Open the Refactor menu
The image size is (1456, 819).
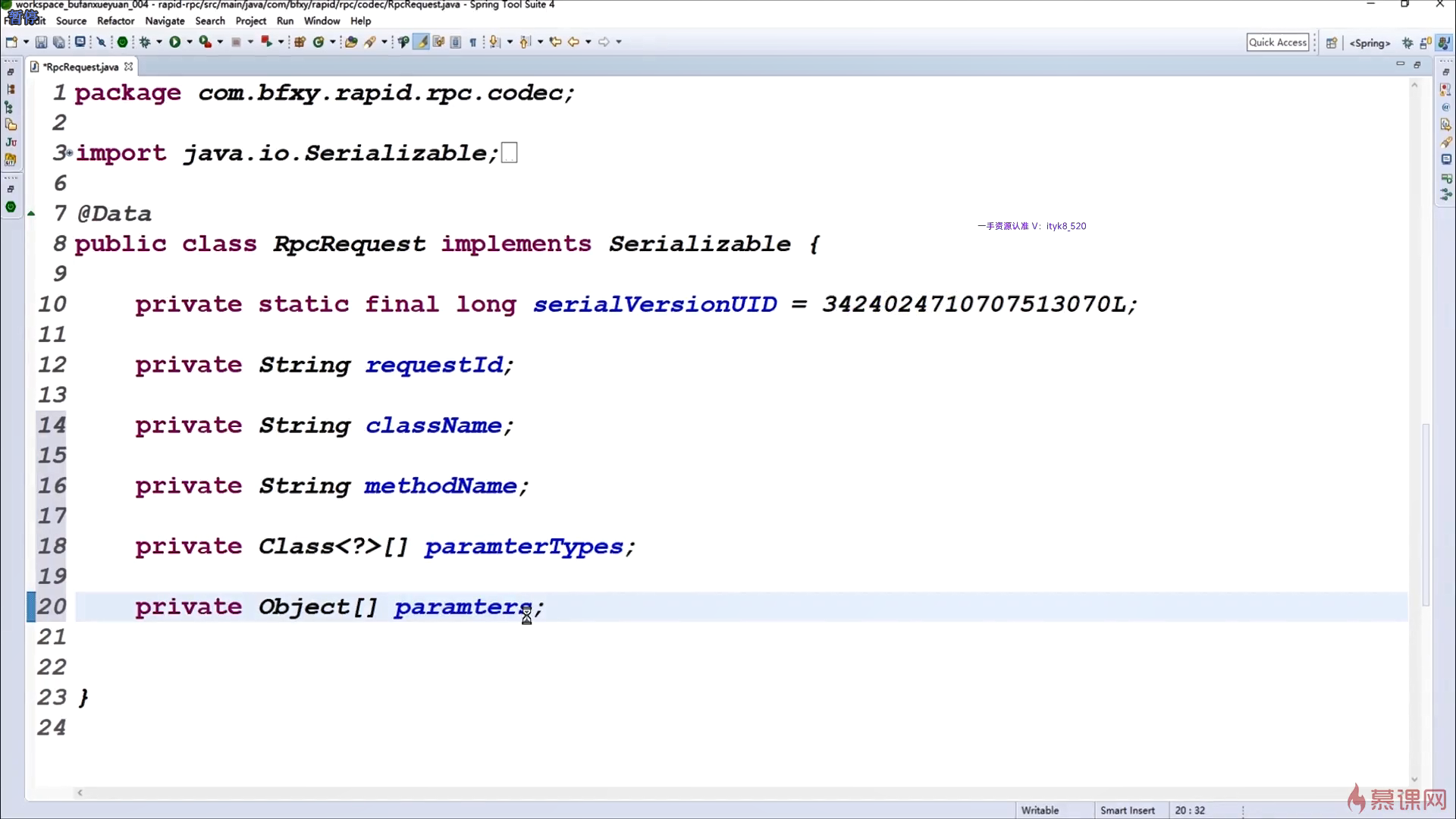coord(115,20)
